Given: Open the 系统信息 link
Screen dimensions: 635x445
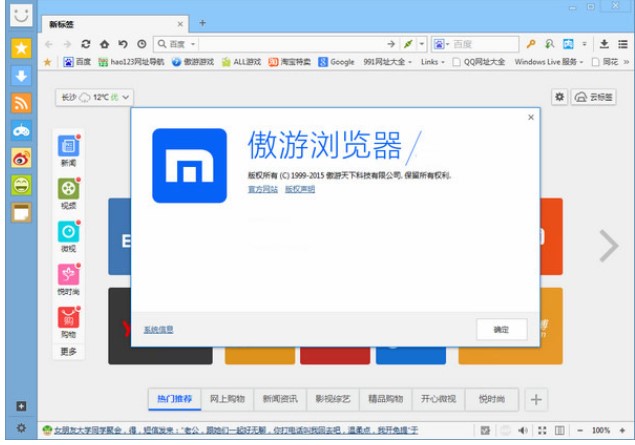Looking at the screenshot, I should point(159,330).
